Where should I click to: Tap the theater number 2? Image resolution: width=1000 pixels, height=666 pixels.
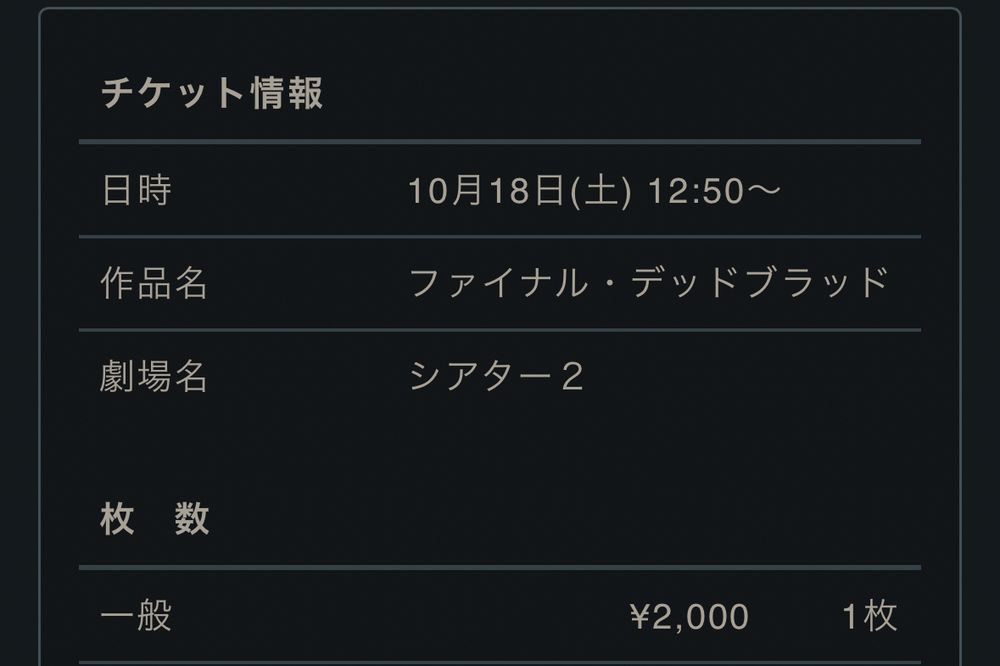(x=572, y=377)
